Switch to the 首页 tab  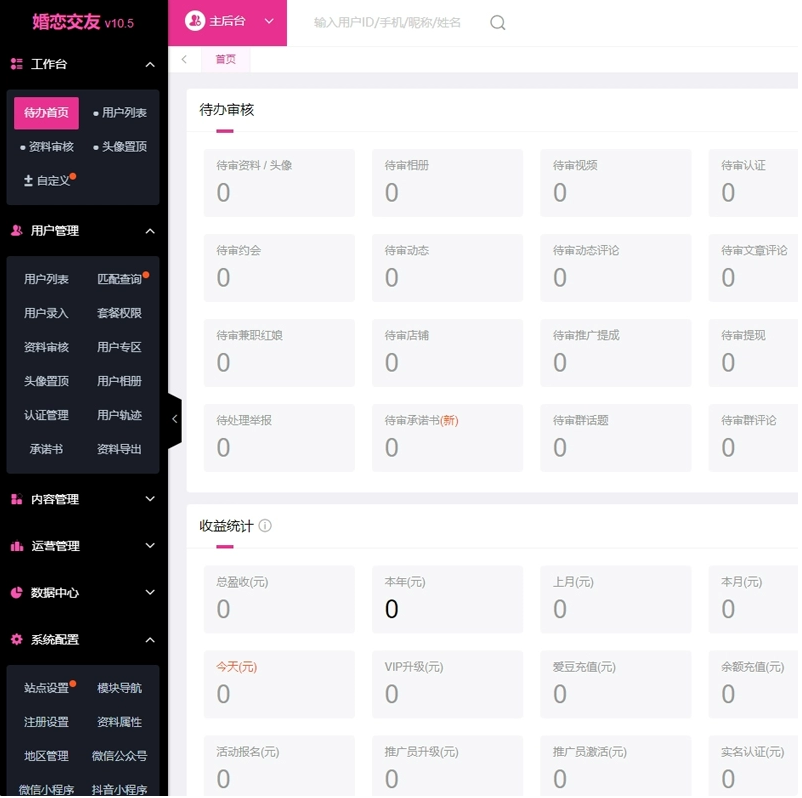click(225, 59)
